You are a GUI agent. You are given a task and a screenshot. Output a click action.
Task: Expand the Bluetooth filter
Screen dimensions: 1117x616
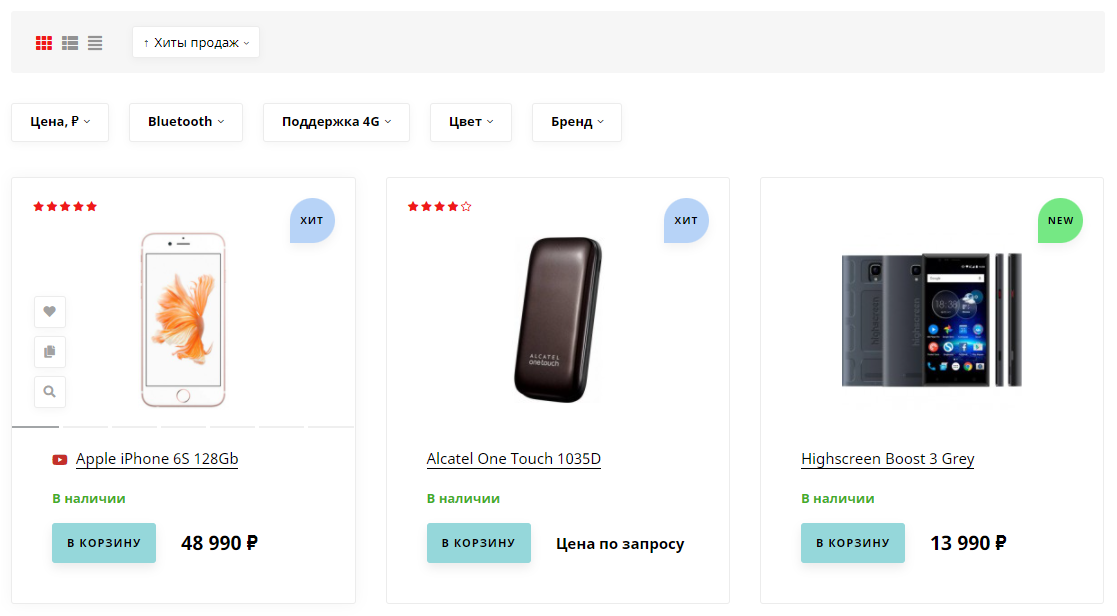[x=186, y=122]
